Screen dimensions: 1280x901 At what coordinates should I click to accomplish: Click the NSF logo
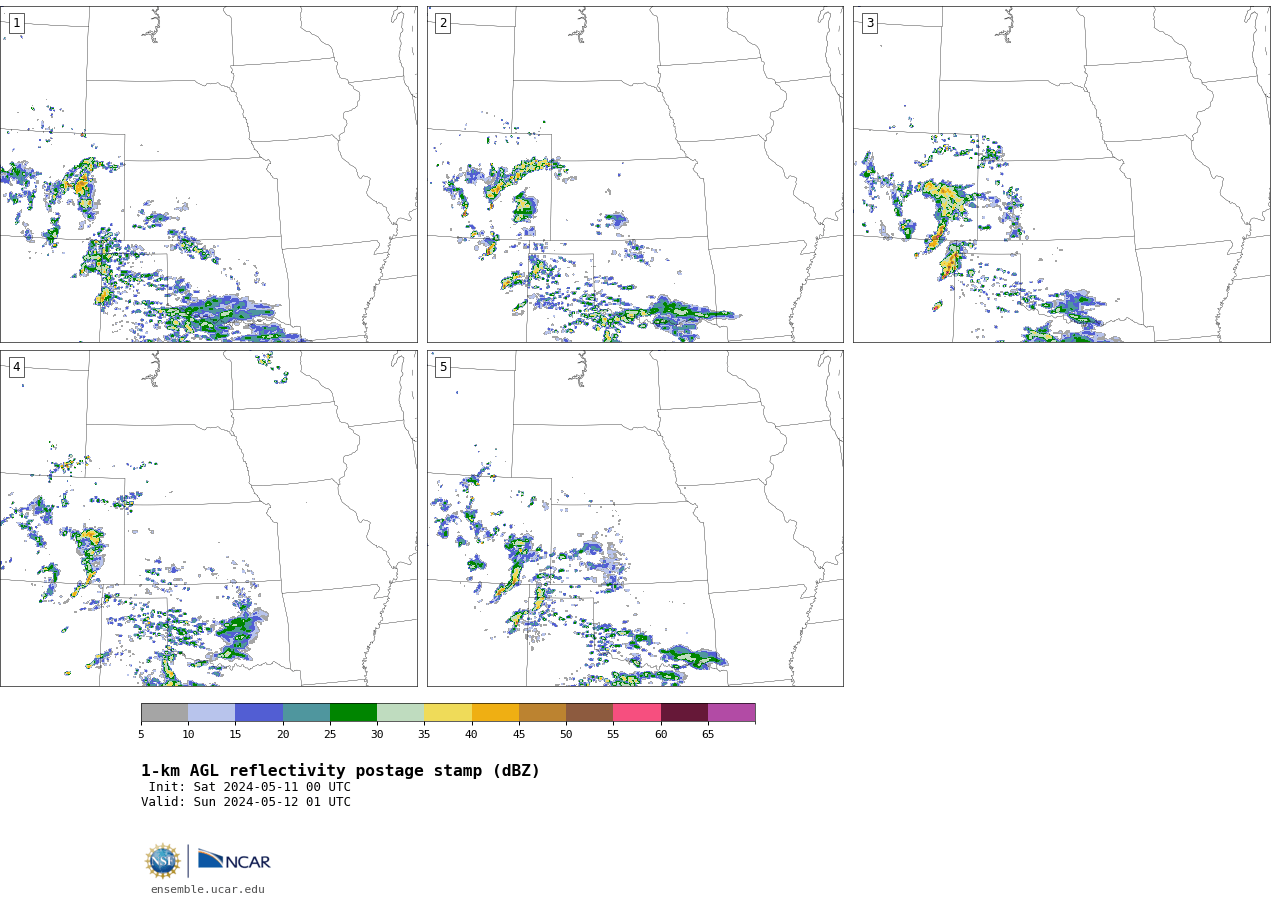(x=163, y=861)
